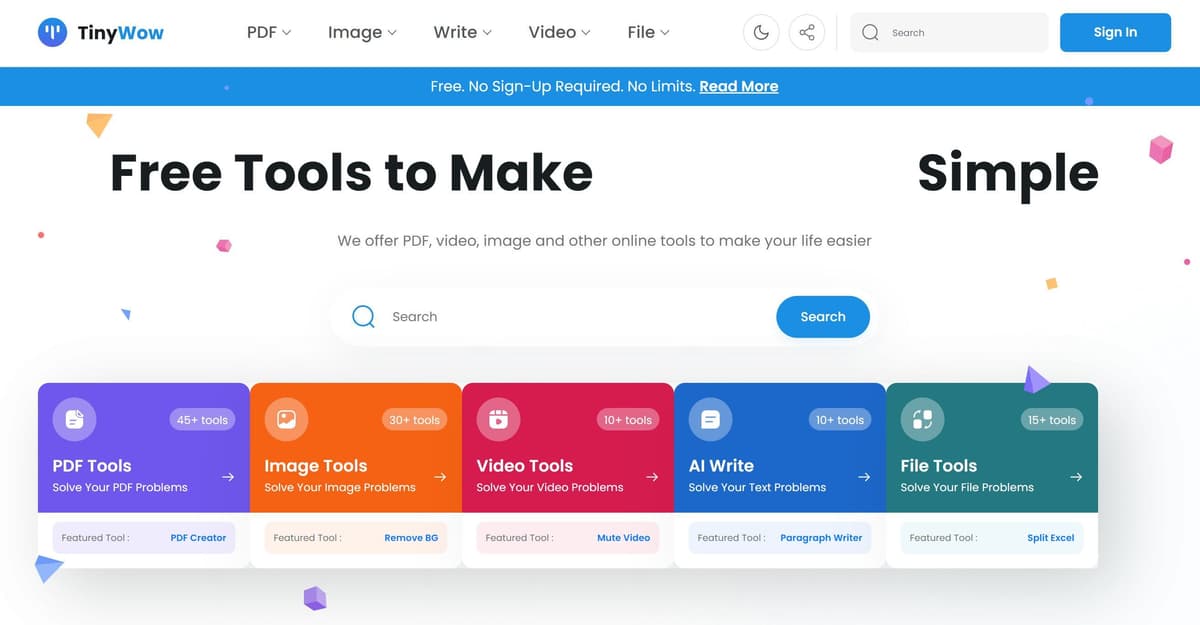Click the Image Tools picture icon
Viewport: 1200px width, 625px height.
tap(286, 420)
